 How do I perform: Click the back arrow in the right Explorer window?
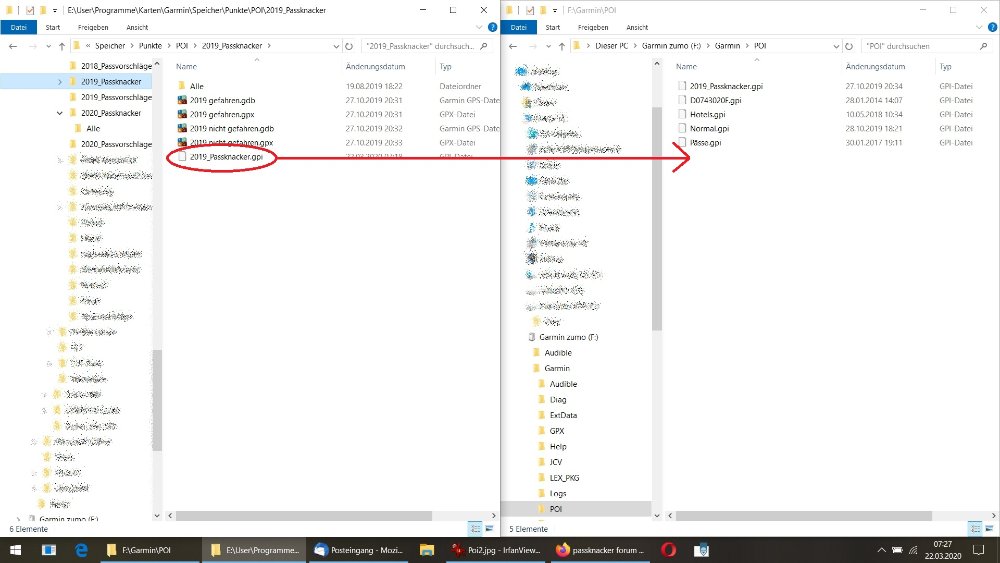click(514, 46)
